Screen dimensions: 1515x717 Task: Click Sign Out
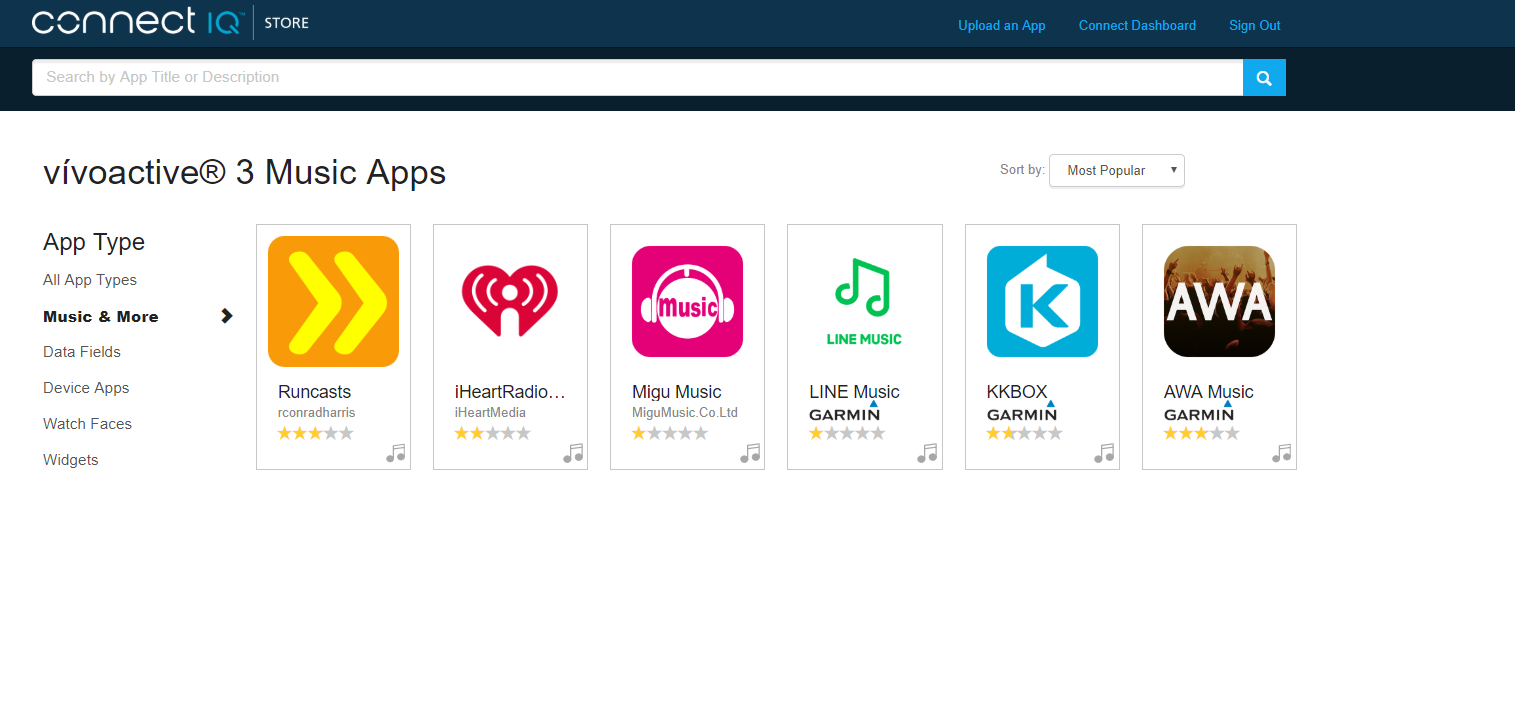1255,25
